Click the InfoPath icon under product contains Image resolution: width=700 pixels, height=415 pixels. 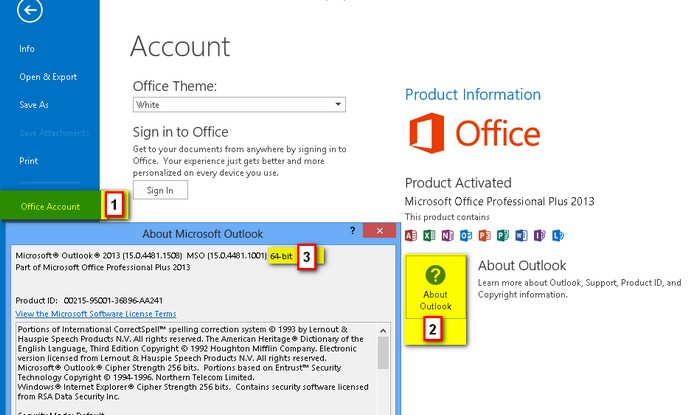point(539,235)
